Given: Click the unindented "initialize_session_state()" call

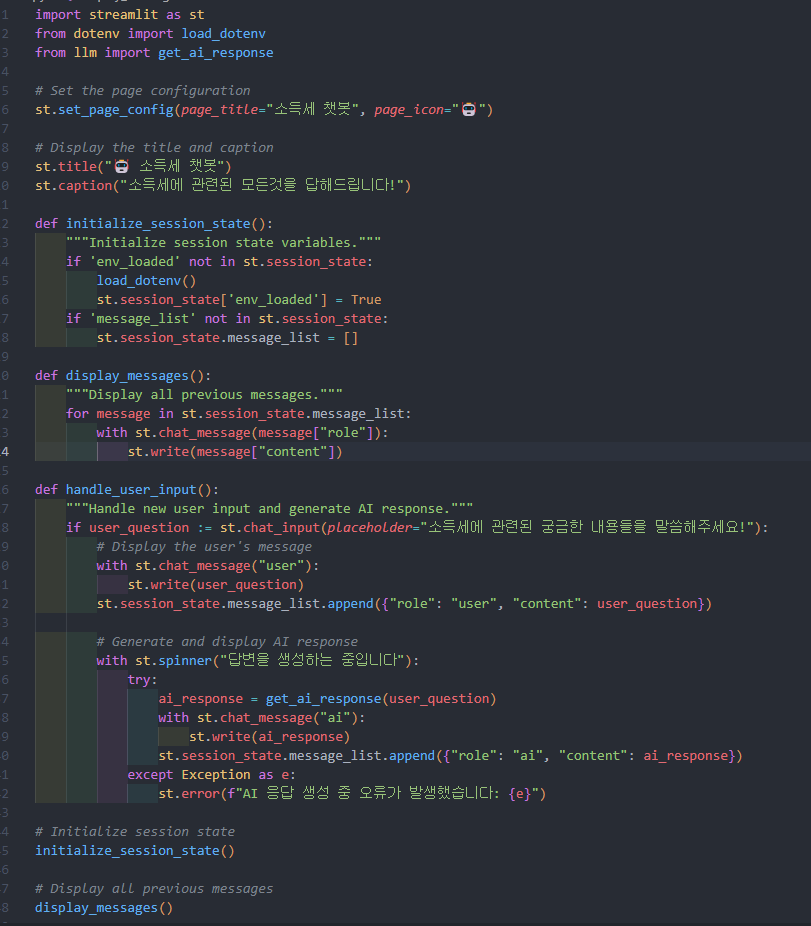Looking at the screenshot, I should click(135, 850).
